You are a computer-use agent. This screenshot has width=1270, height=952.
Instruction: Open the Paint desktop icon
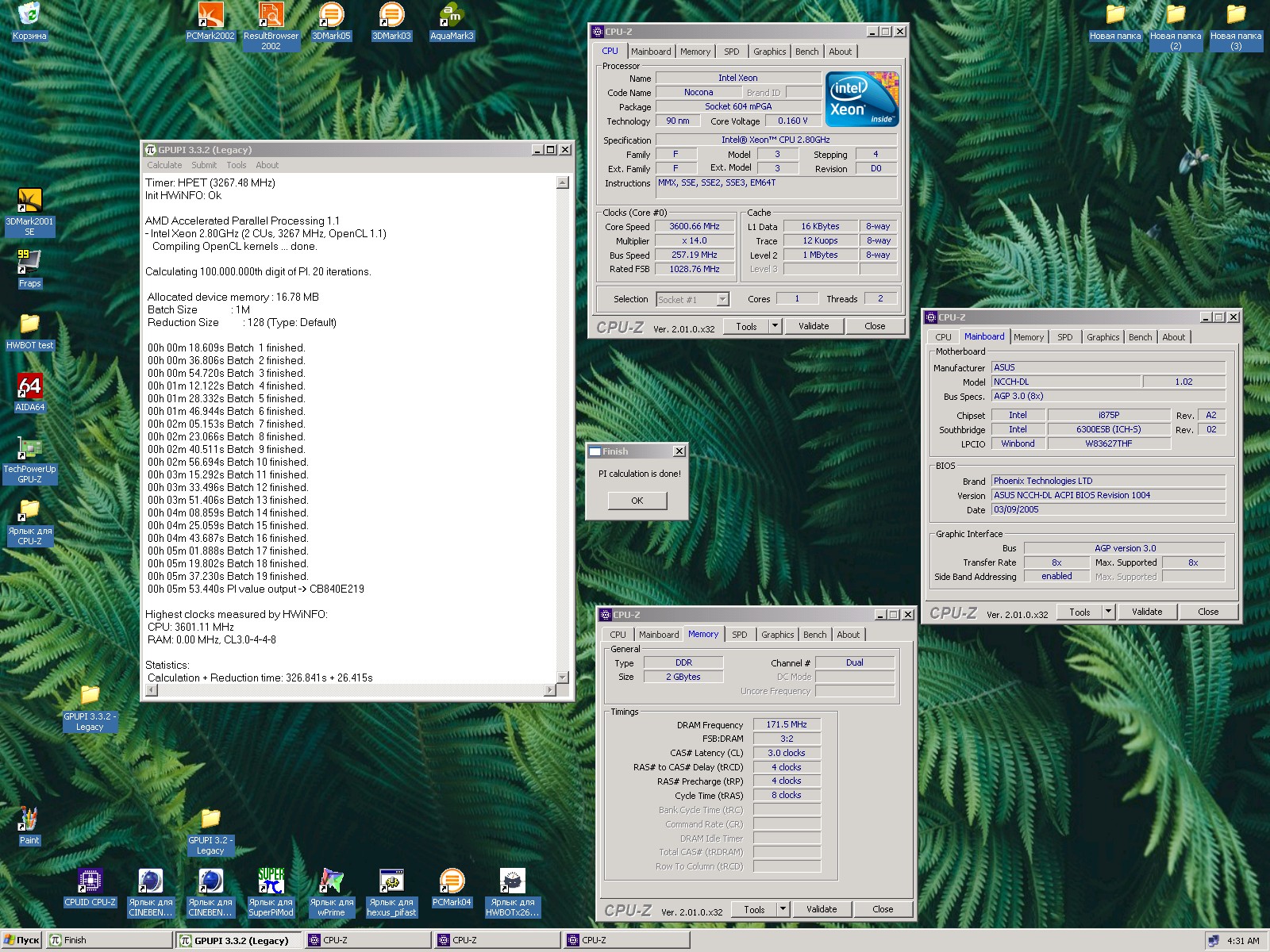[29, 827]
